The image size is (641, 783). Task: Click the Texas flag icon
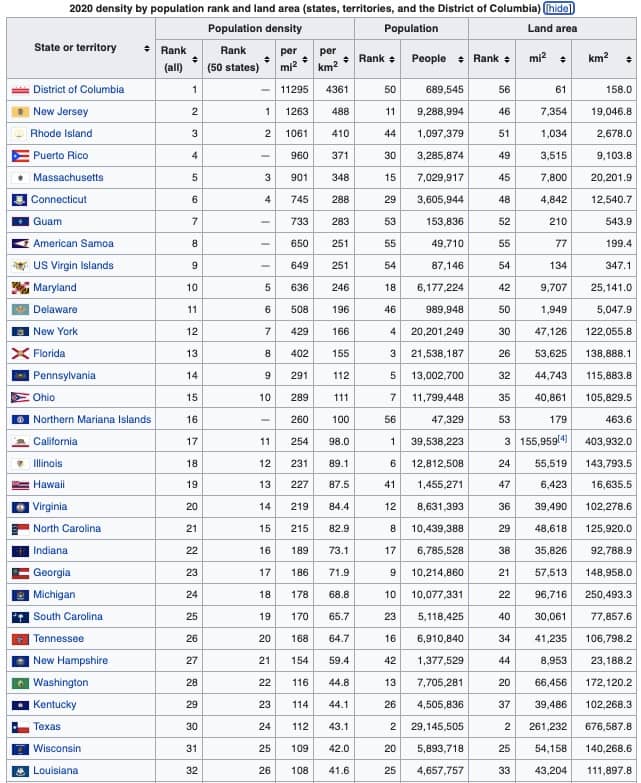(20, 727)
